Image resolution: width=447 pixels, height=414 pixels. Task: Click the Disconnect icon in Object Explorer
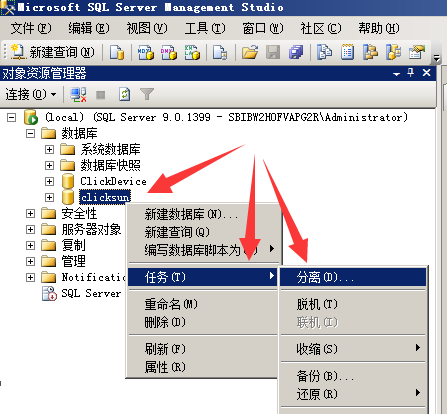point(78,95)
